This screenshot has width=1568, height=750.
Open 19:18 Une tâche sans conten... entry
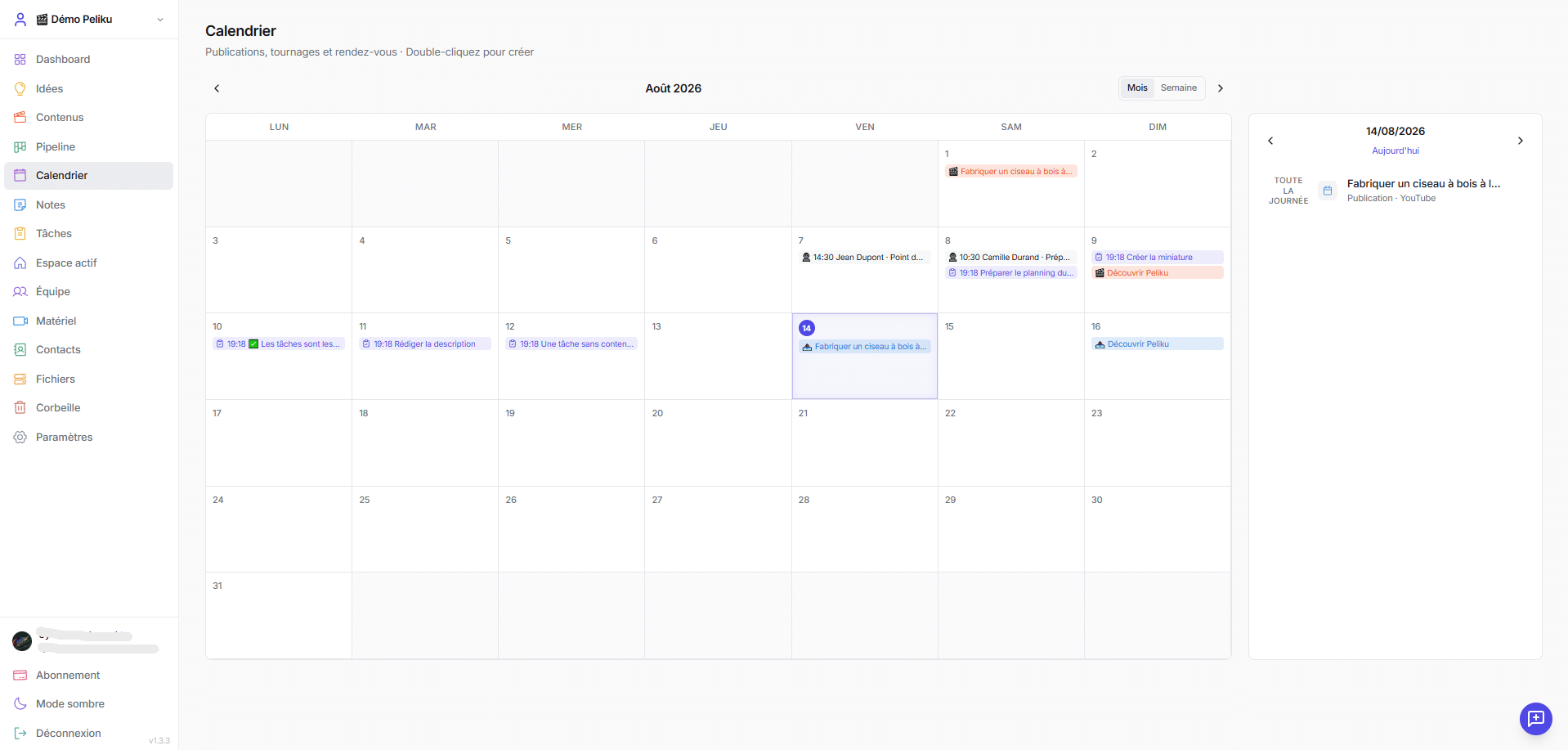pyautogui.click(x=571, y=344)
